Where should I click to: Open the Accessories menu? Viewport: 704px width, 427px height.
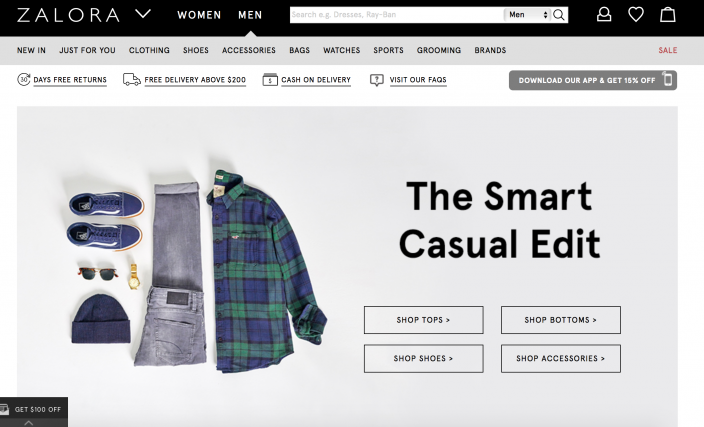(249, 50)
